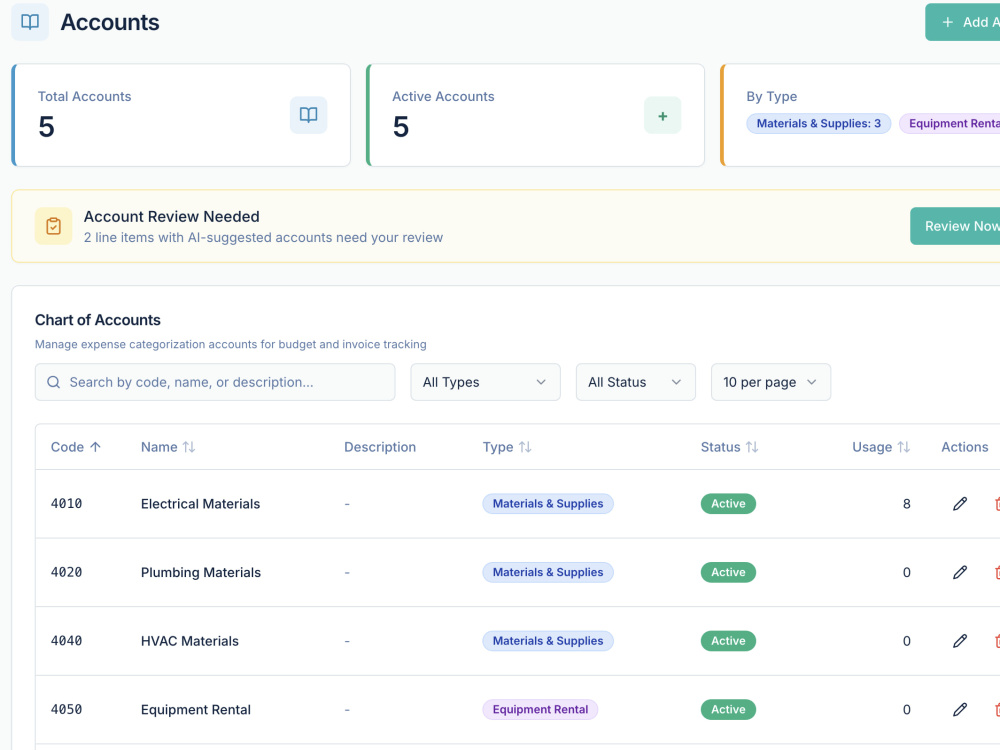Click Equipment Rental type tag in row 4050
The height and width of the screenshot is (750, 1000).
[540, 709]
